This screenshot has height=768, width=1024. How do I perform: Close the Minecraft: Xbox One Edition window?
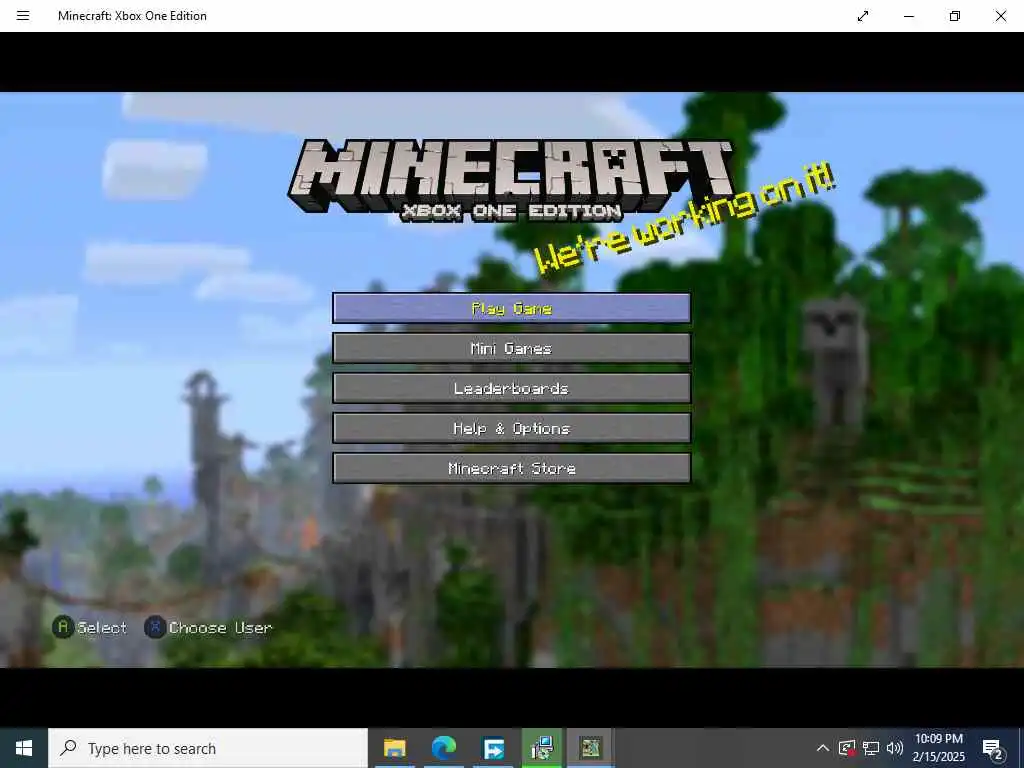(x=1000, y=16)
